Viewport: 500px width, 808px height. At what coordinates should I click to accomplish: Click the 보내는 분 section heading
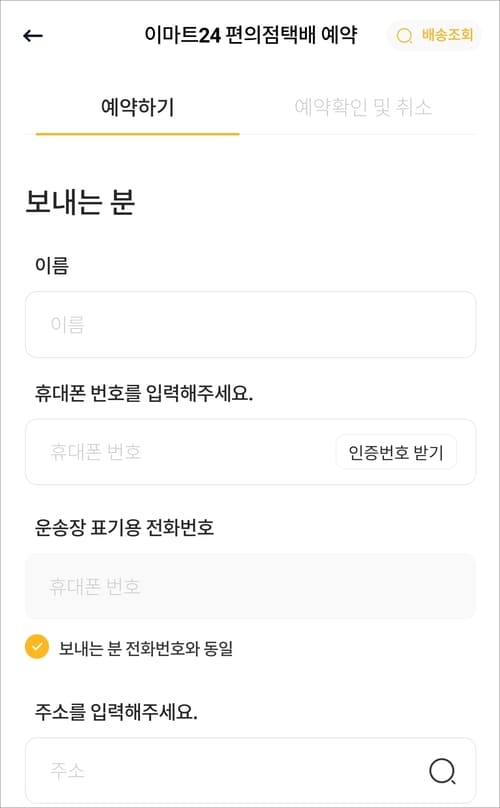click(x=80, y=201)
